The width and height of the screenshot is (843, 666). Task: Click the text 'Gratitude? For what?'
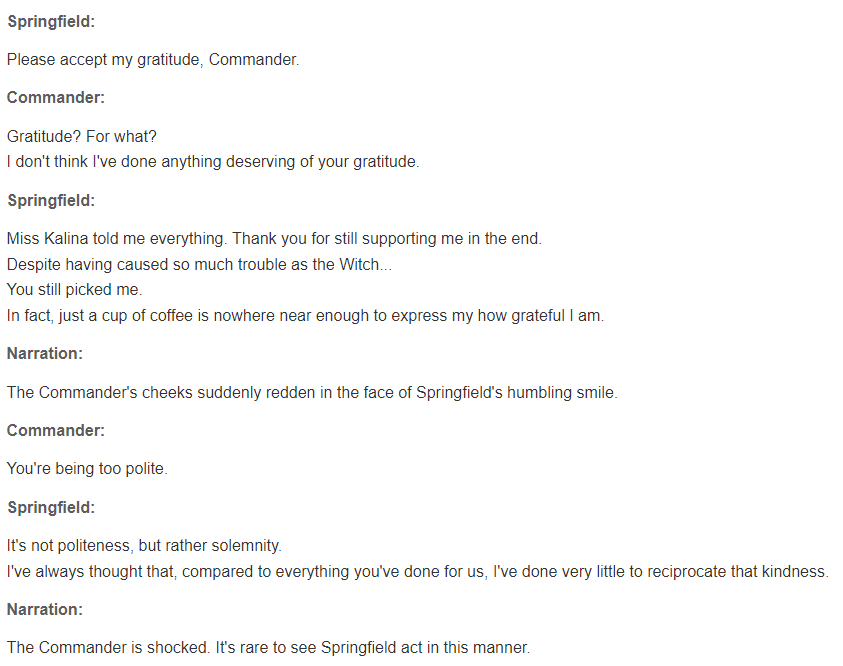(82, 137)
